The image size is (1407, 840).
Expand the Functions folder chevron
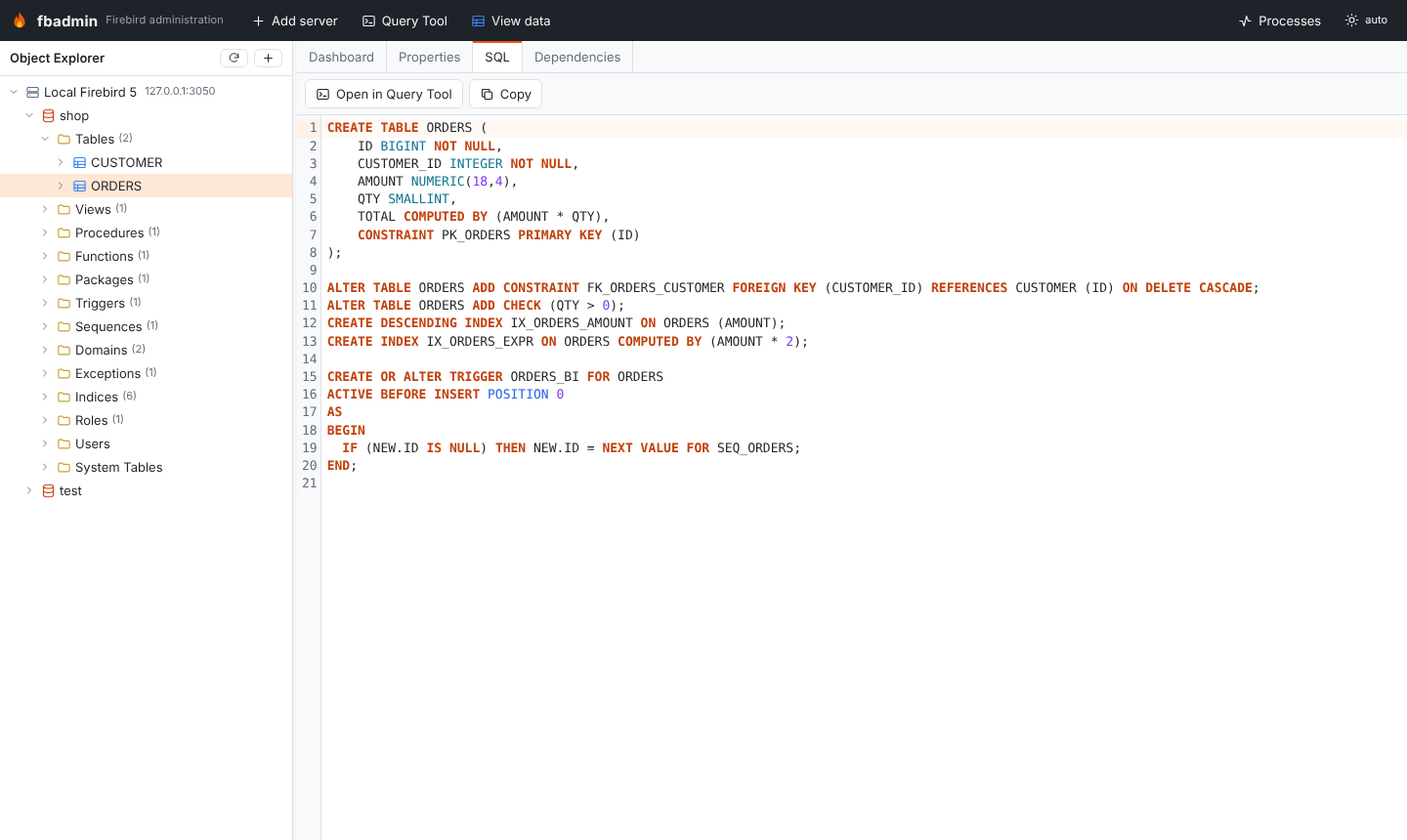tap(45, 256)
